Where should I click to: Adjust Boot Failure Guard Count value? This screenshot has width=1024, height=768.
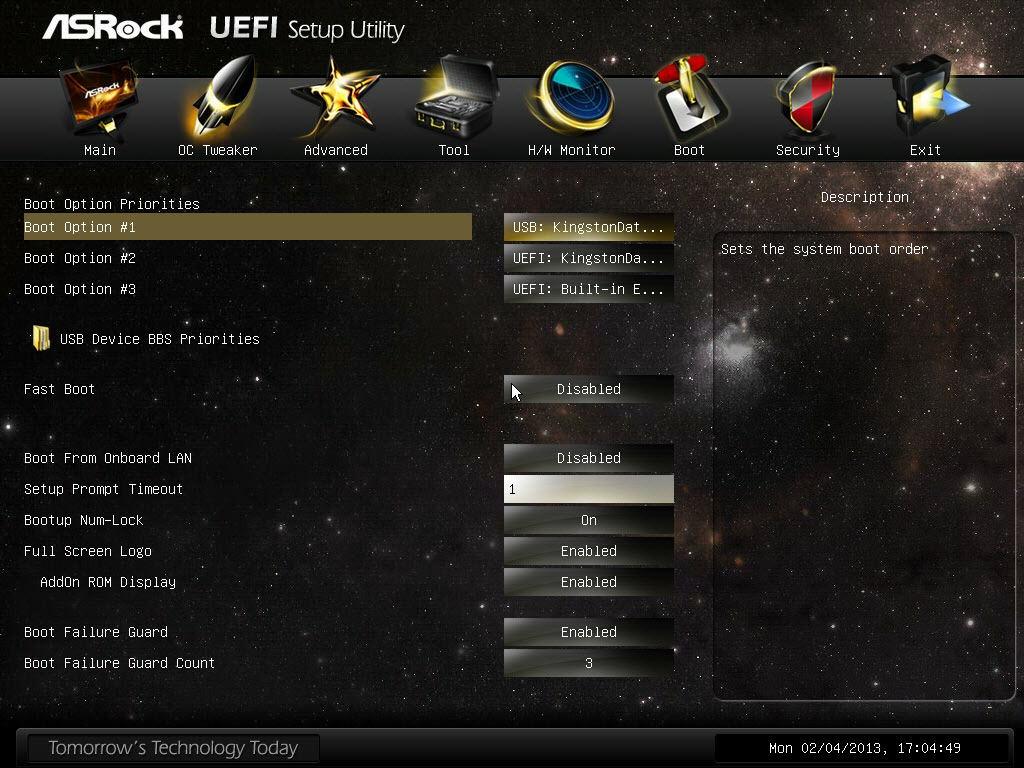pyautogui.click(x=588, y=664)
